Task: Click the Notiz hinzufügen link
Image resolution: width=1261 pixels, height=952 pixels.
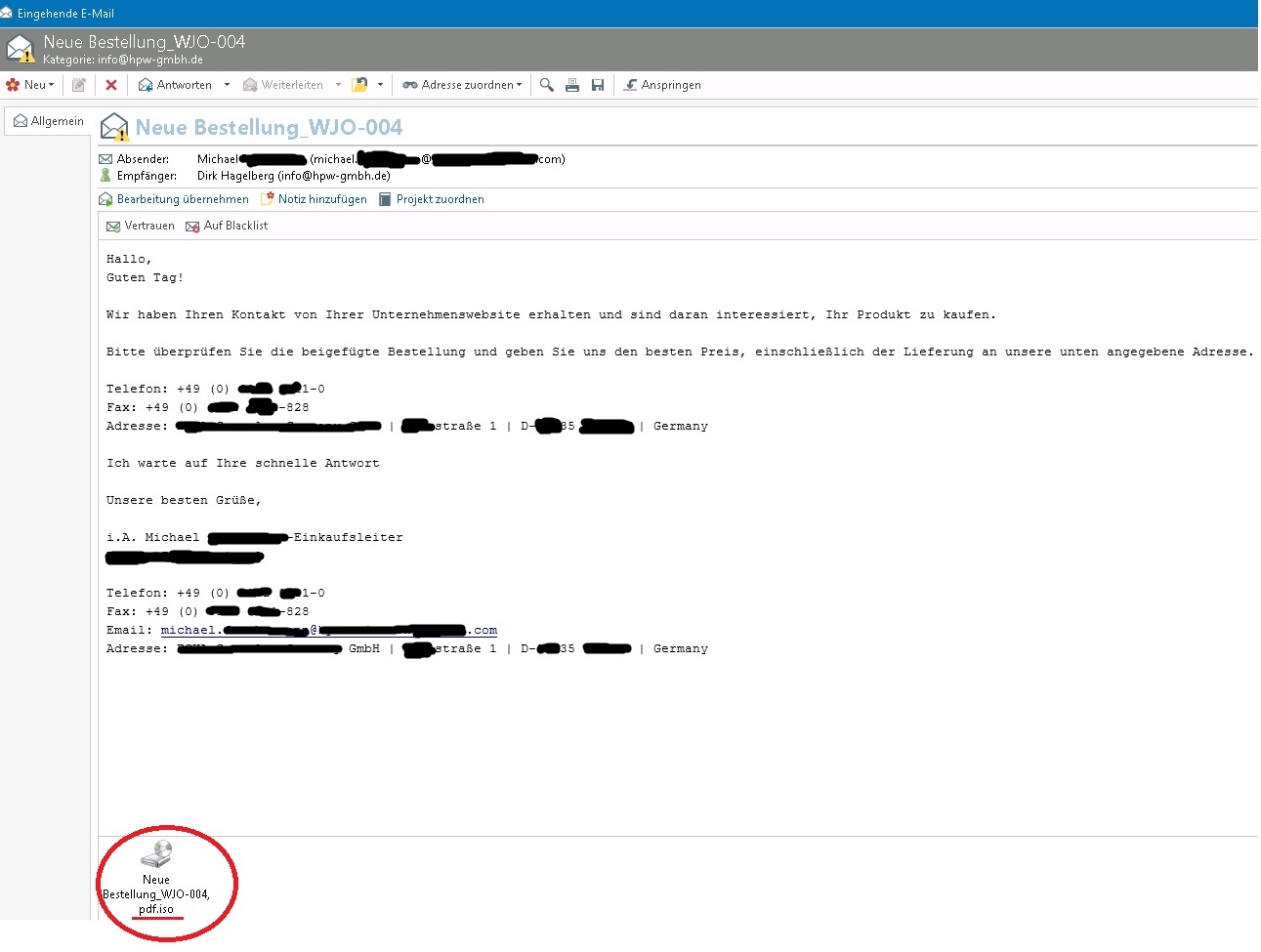Action: click(322, 199)
